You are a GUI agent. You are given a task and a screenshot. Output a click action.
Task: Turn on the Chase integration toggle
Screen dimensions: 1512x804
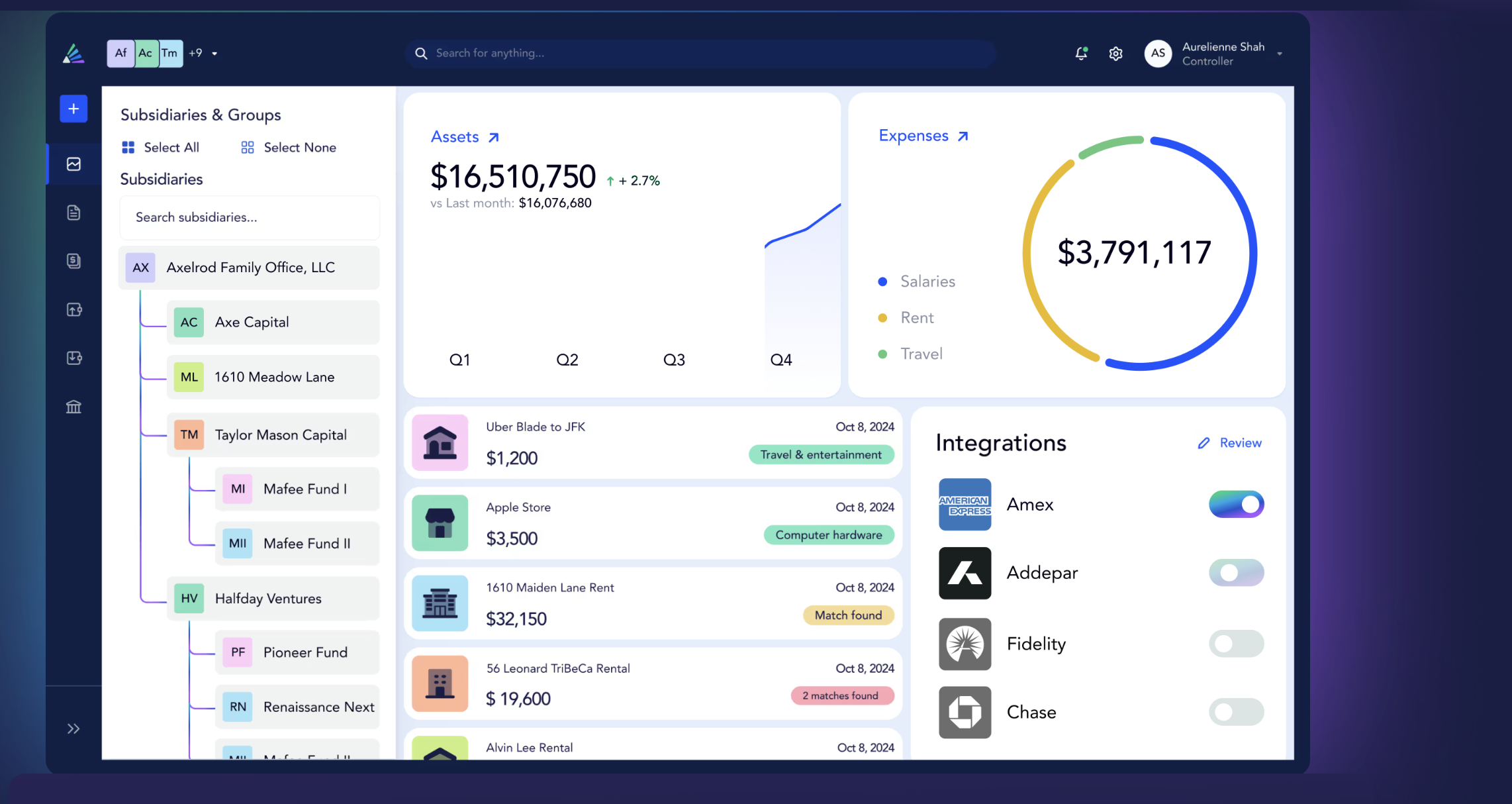tap(1236, 712)
